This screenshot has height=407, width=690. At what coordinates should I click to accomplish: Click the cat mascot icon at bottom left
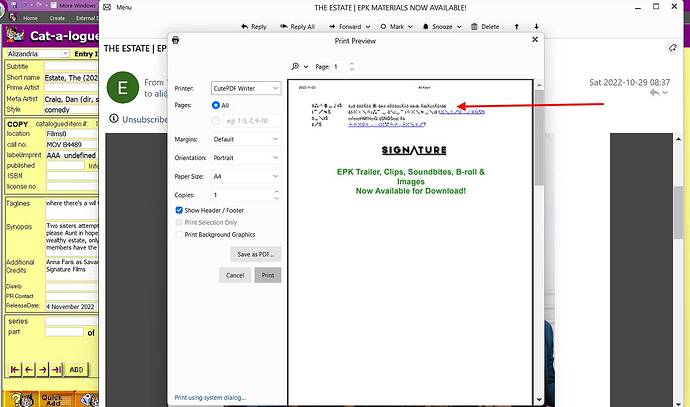click(22, 399)
